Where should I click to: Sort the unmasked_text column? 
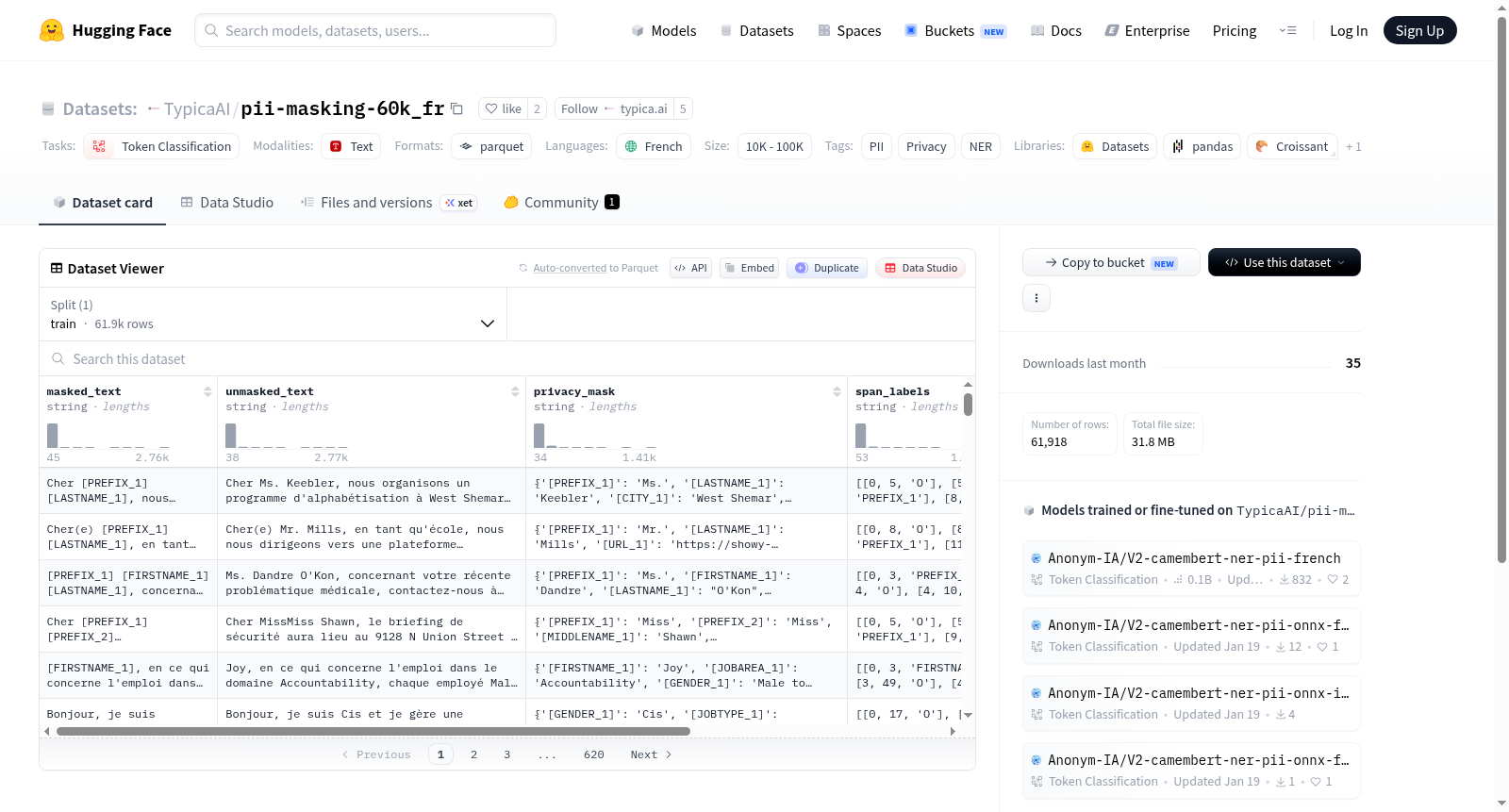[x=515, y=391]
